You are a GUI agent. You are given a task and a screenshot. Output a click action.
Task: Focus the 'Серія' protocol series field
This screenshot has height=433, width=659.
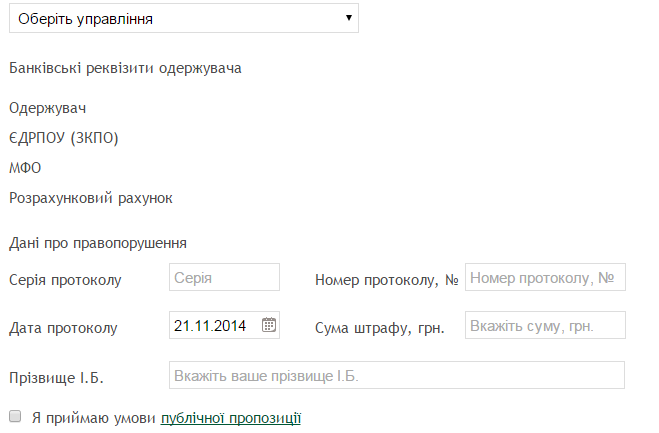[x=224, y=277]
